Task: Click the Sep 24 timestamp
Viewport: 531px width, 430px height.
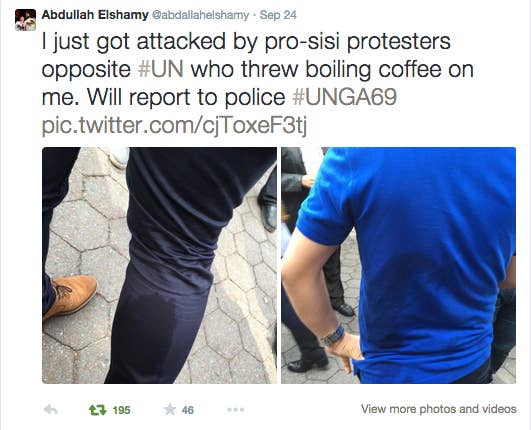Action: click(x=278, y=15)
